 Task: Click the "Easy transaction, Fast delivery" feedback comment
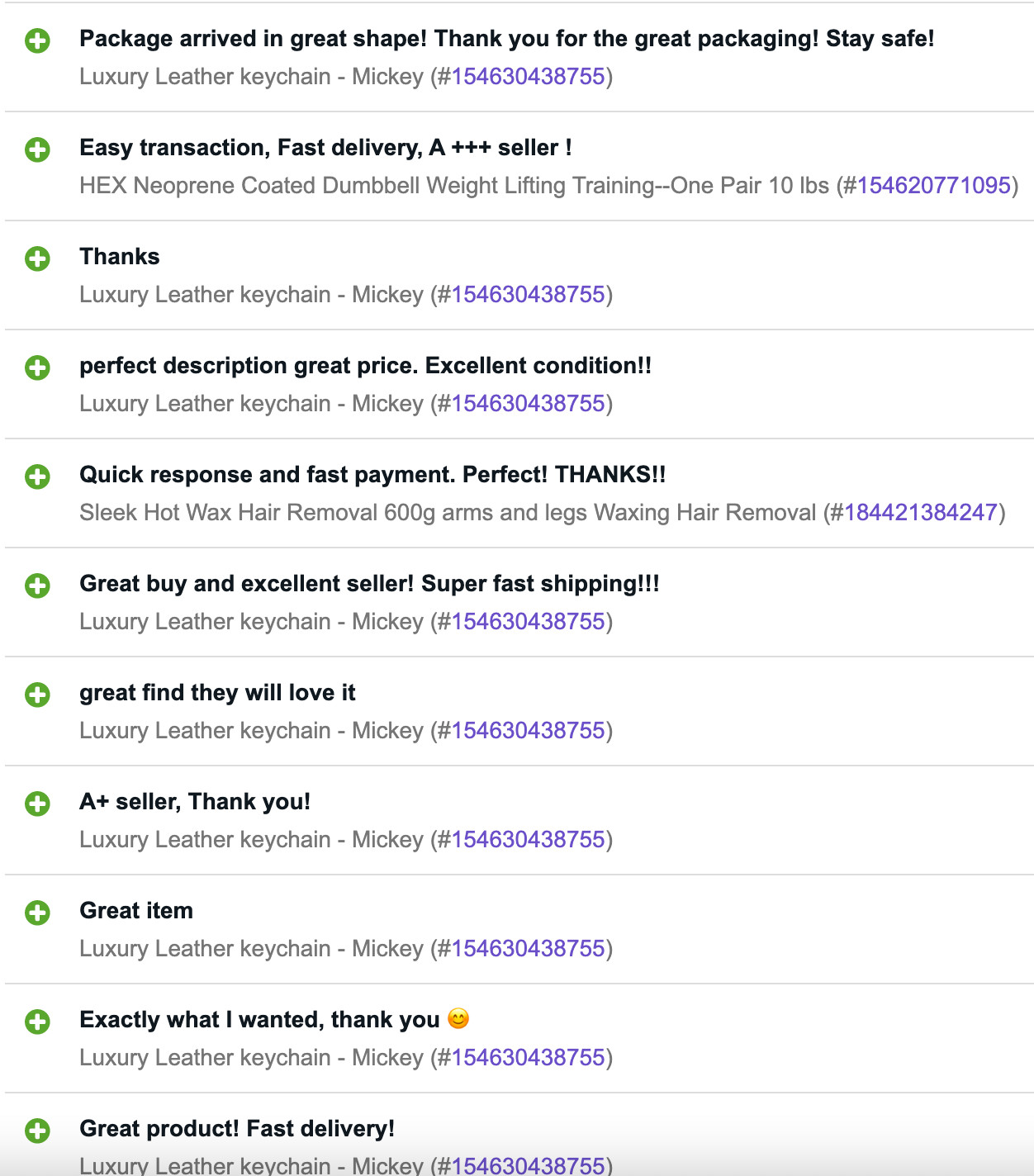(x=325, y=148)
